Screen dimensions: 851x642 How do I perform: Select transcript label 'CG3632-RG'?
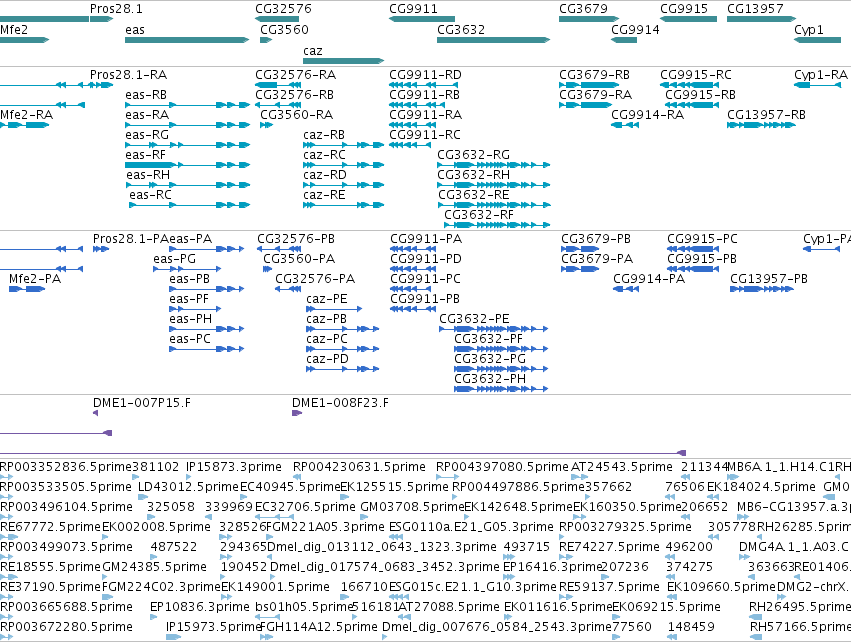(x=473, y=155)
